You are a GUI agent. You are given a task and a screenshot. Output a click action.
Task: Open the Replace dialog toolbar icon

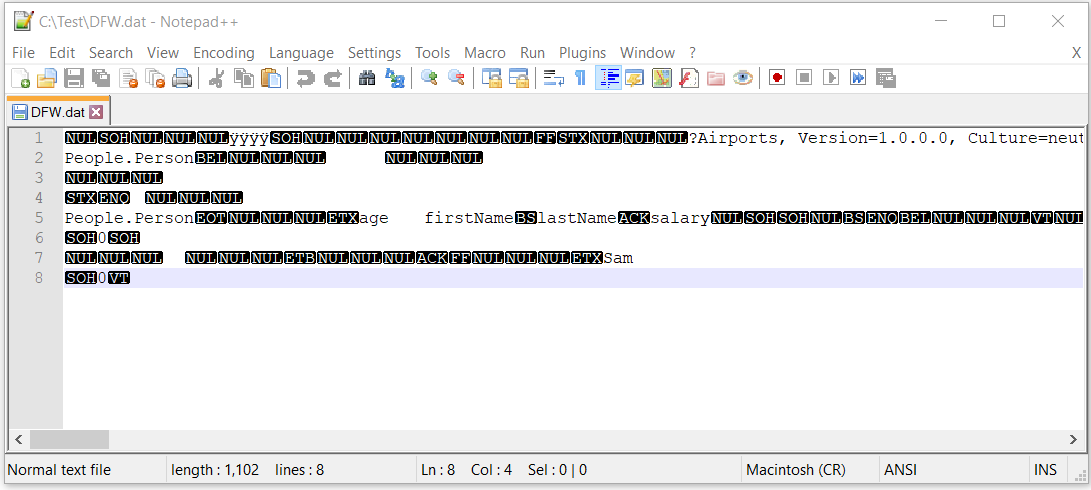click(395, 78)
